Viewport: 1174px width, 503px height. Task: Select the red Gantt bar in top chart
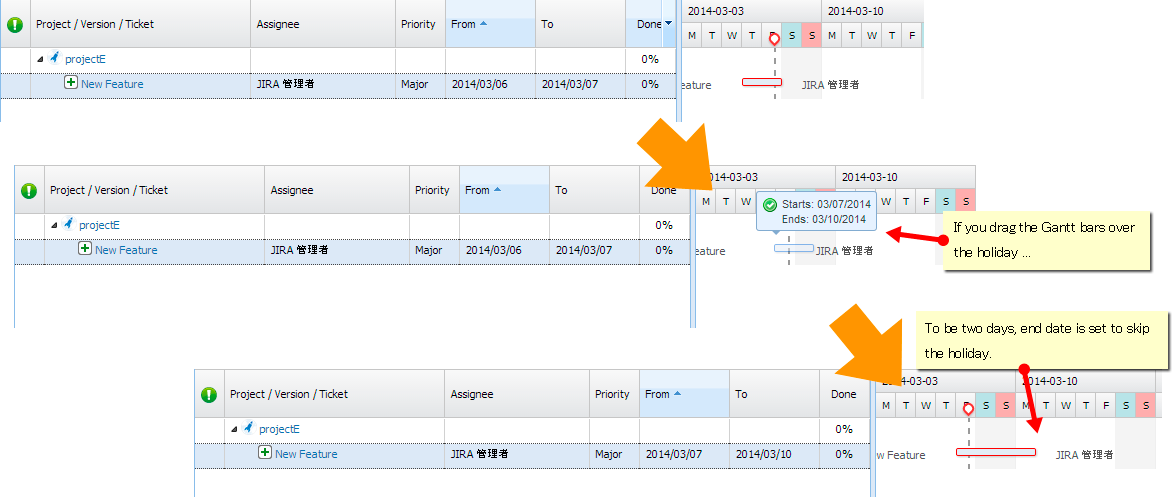coord(761,82)
